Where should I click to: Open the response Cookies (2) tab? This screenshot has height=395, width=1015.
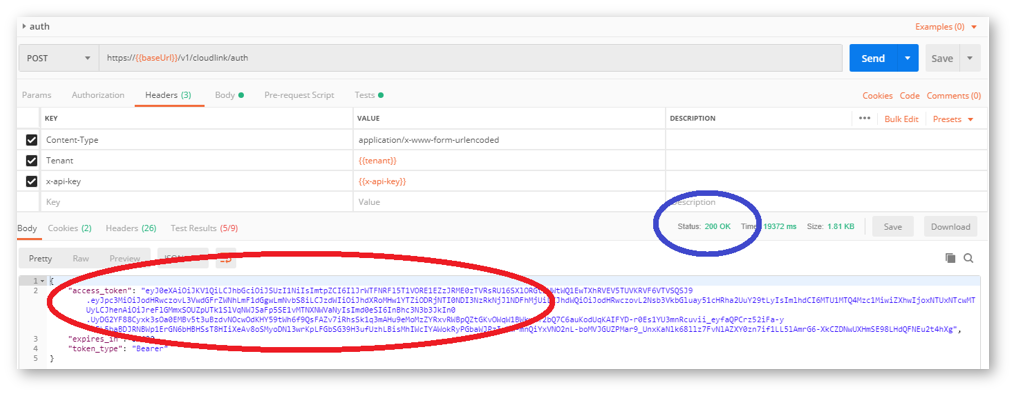click(x=69, y=228)
